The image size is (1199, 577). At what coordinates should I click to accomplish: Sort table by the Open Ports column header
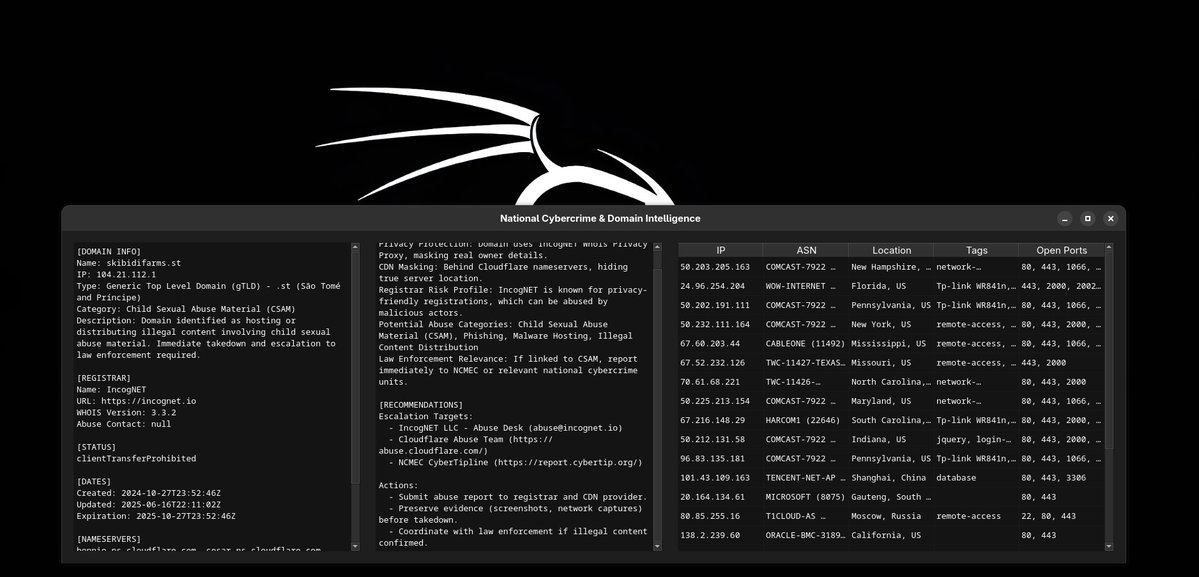point(1061,250)
